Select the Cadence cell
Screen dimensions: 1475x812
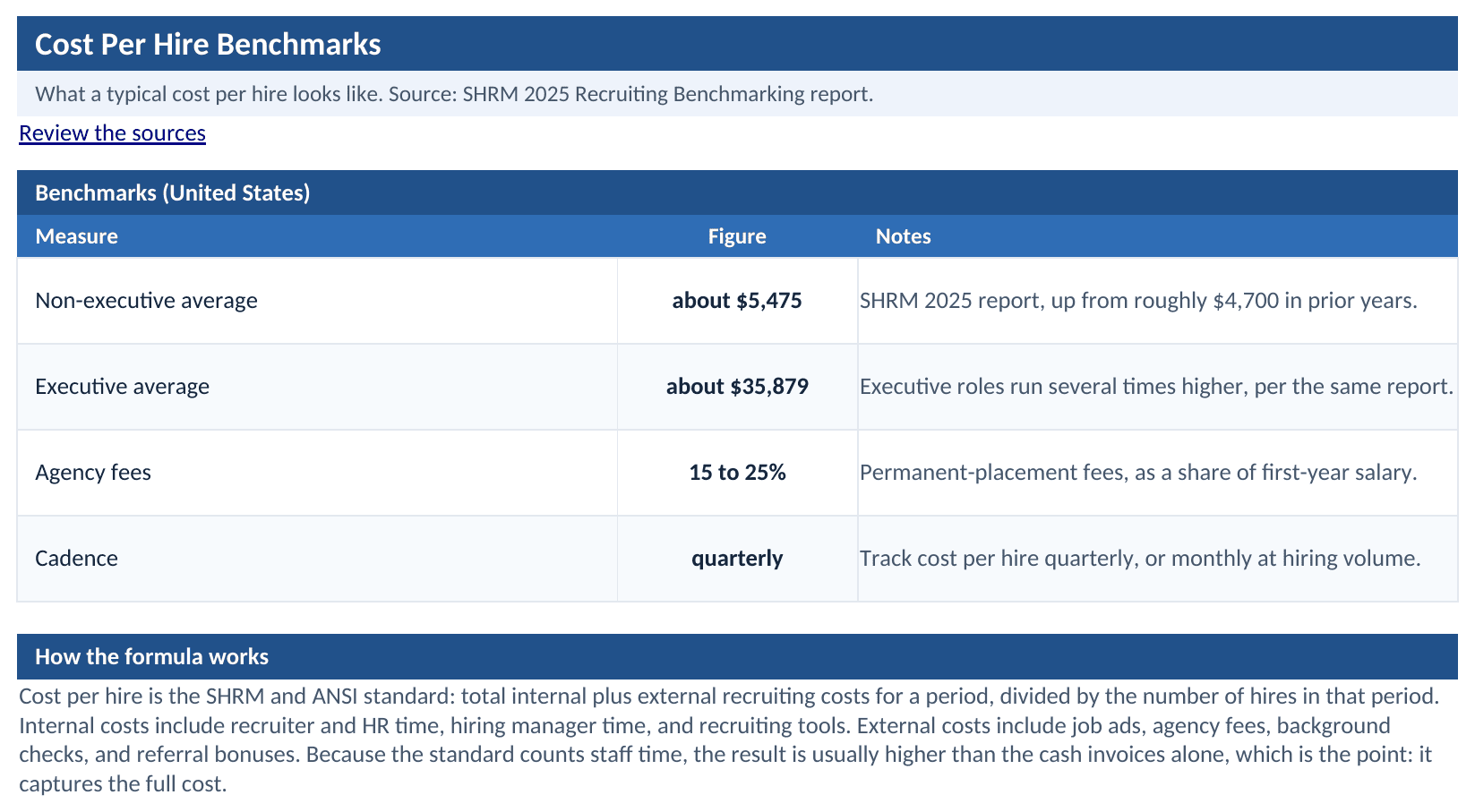pos(317,559)
